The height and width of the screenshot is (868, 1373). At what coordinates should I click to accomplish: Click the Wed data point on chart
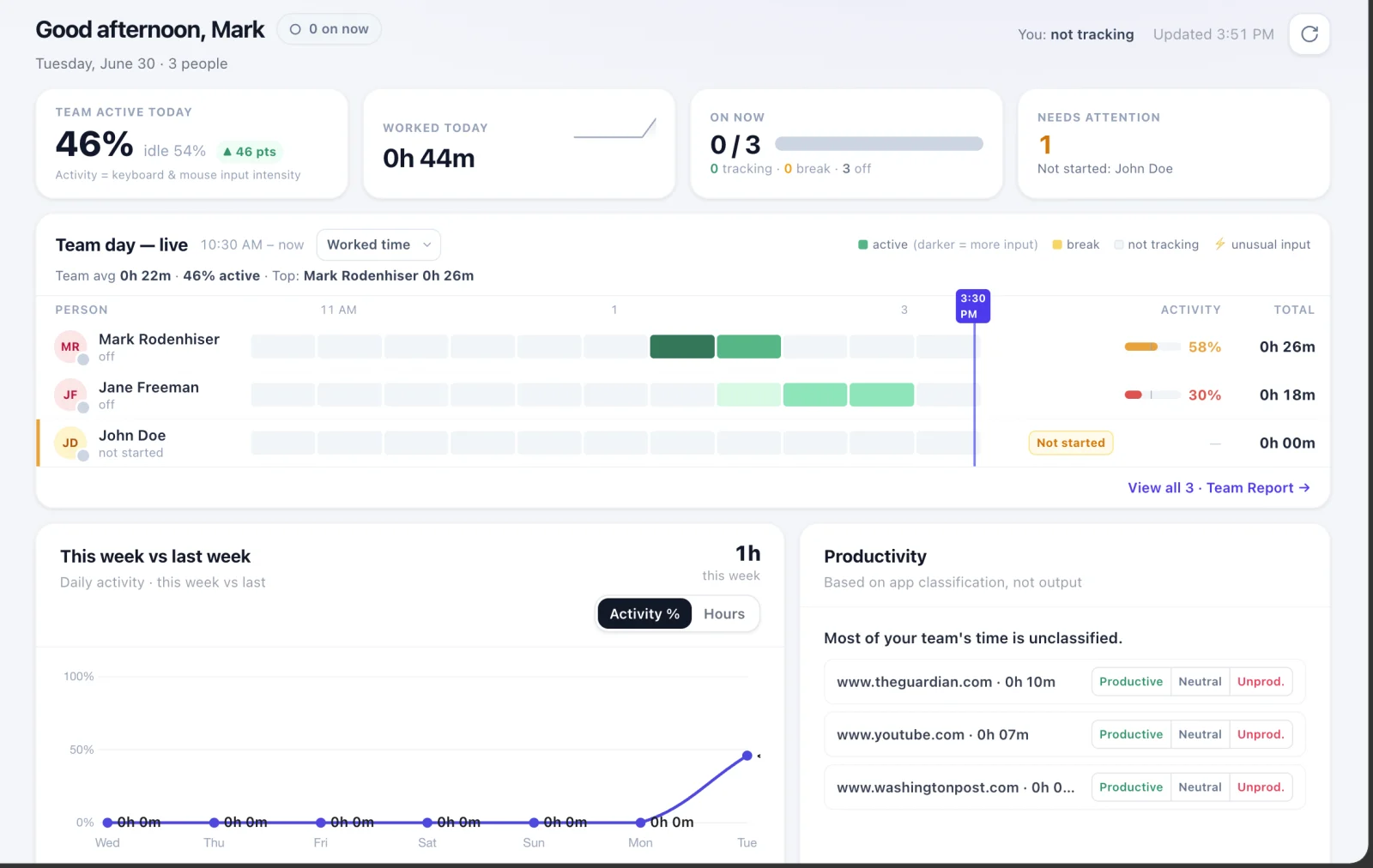pyautogui.click(x=107, y=823)
